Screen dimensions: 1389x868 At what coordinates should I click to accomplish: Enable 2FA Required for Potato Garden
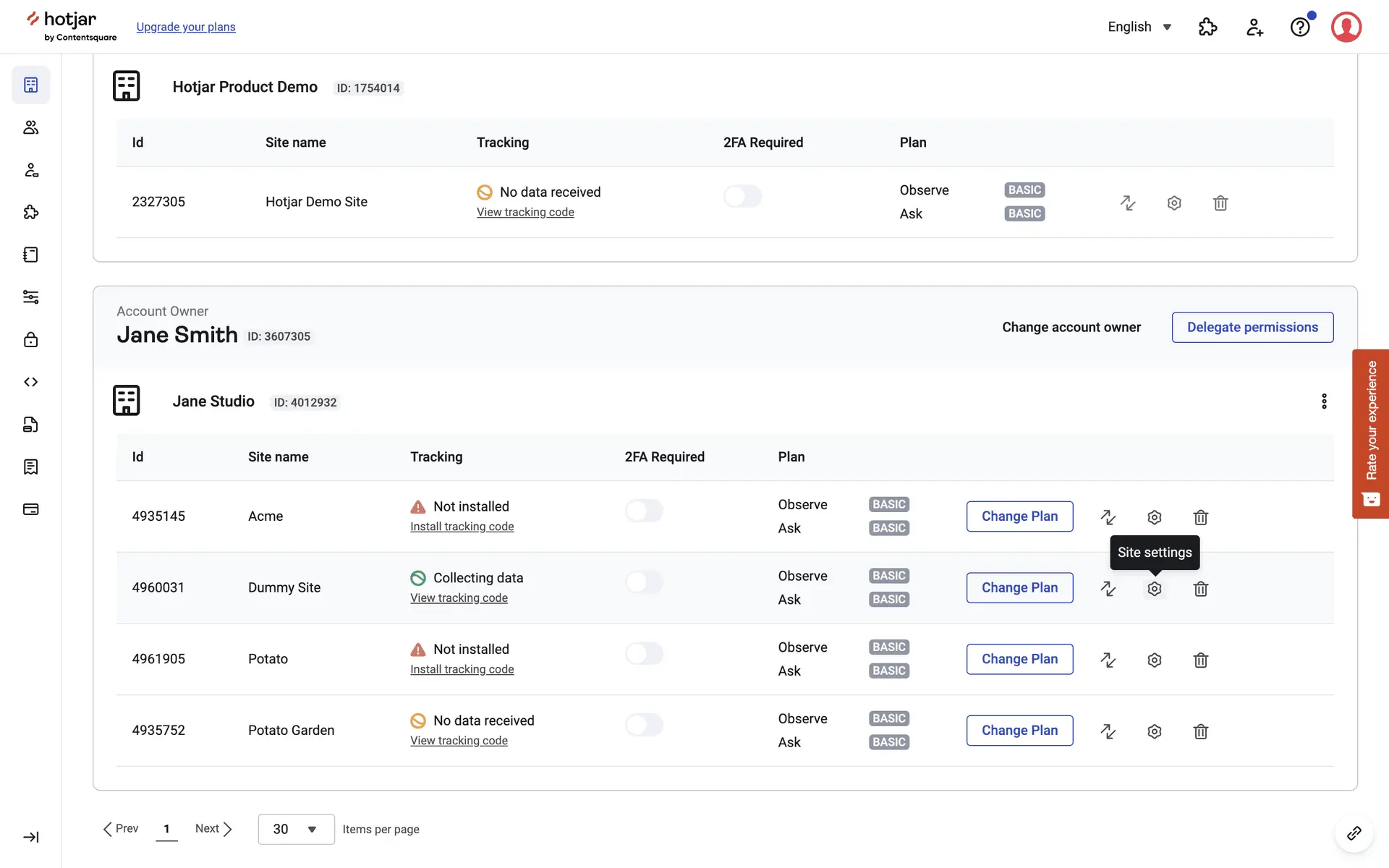click(x=644, y=725)
